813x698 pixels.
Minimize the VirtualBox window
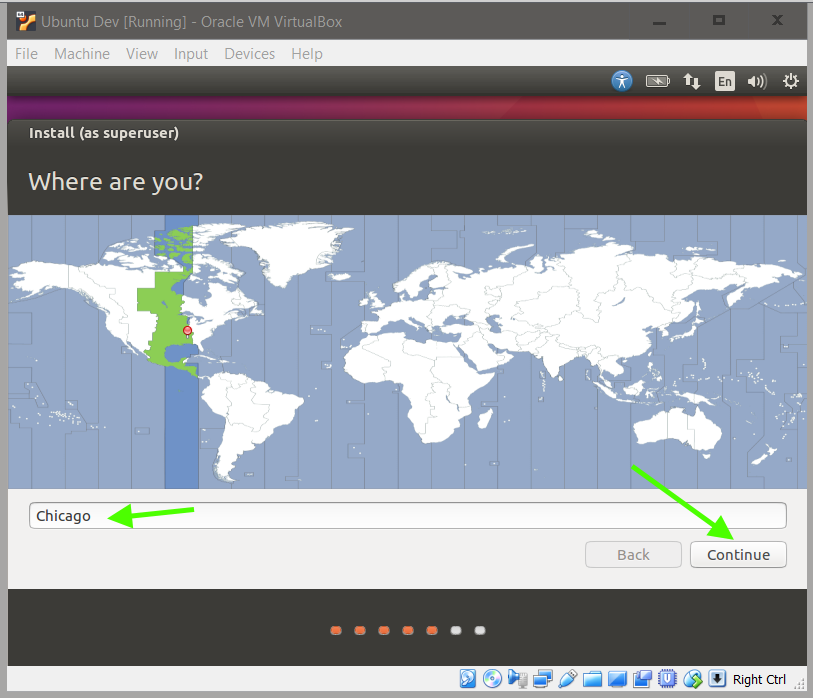[659, 22]
